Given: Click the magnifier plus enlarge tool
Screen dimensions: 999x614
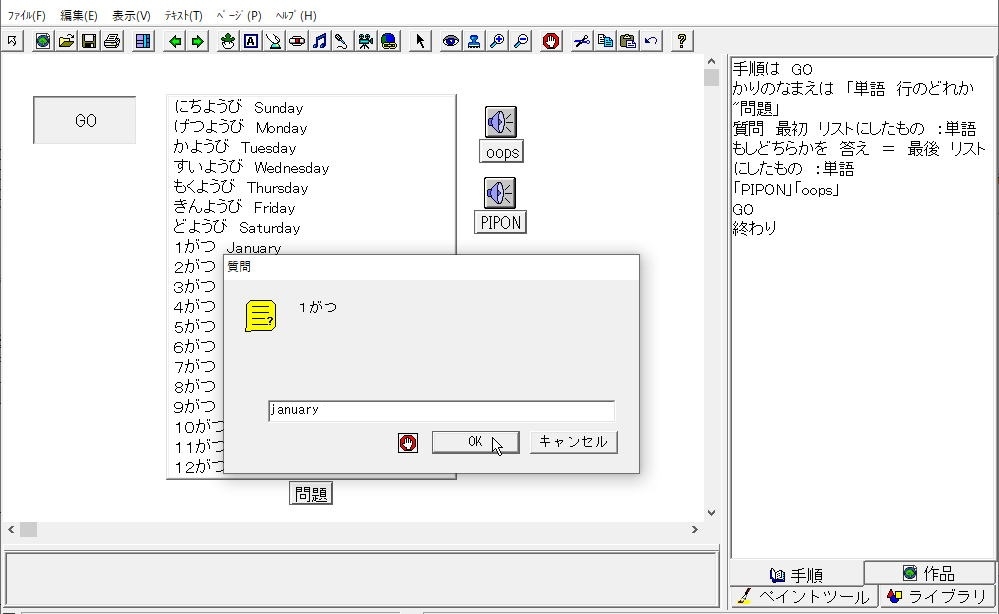Looking at the screenshot, I should (x=497, y=41).
